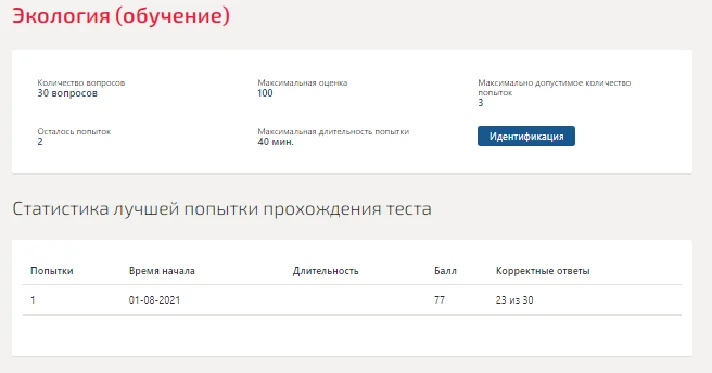Select the Экология (обучение) page title

point(121,16)
